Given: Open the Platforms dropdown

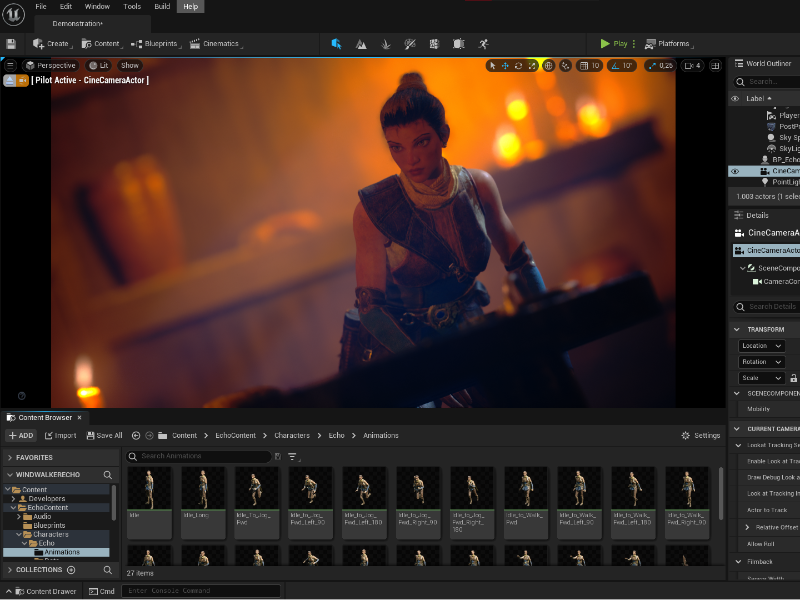Looking at the screenshot, I should click(x=669, y=44).
